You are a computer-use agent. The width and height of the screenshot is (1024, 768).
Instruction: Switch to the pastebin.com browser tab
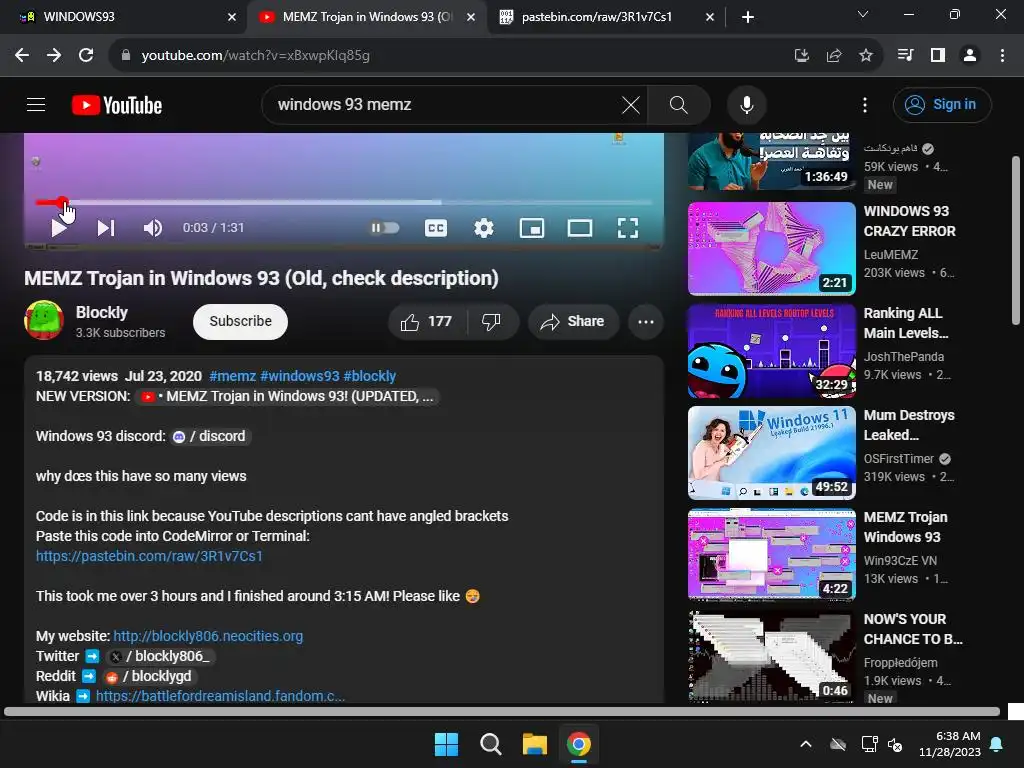pyautogui.click(x=605, y=17)
